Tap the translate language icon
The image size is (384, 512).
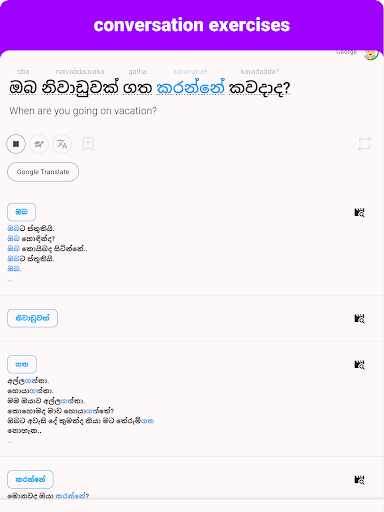[x=62, y=144]
